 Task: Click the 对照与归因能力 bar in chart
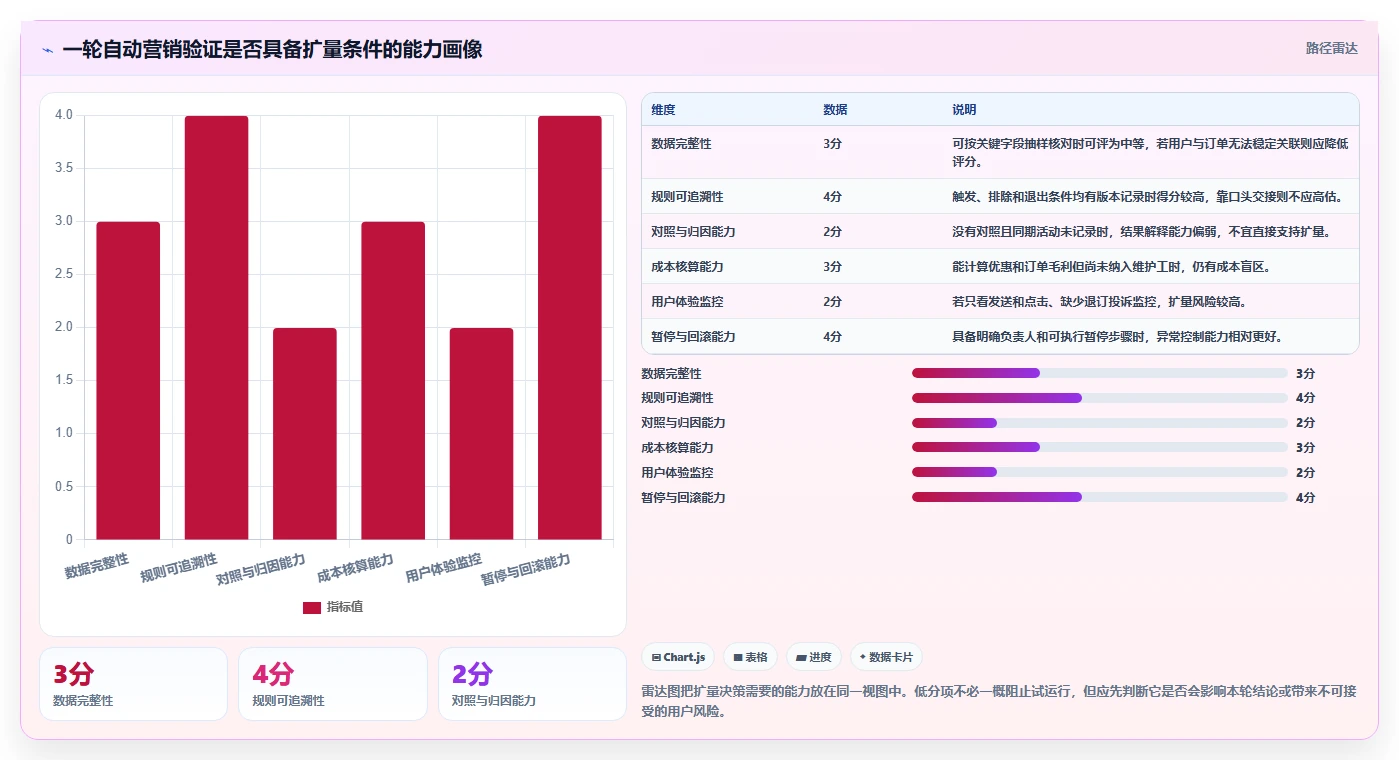[x=305, y=434]
